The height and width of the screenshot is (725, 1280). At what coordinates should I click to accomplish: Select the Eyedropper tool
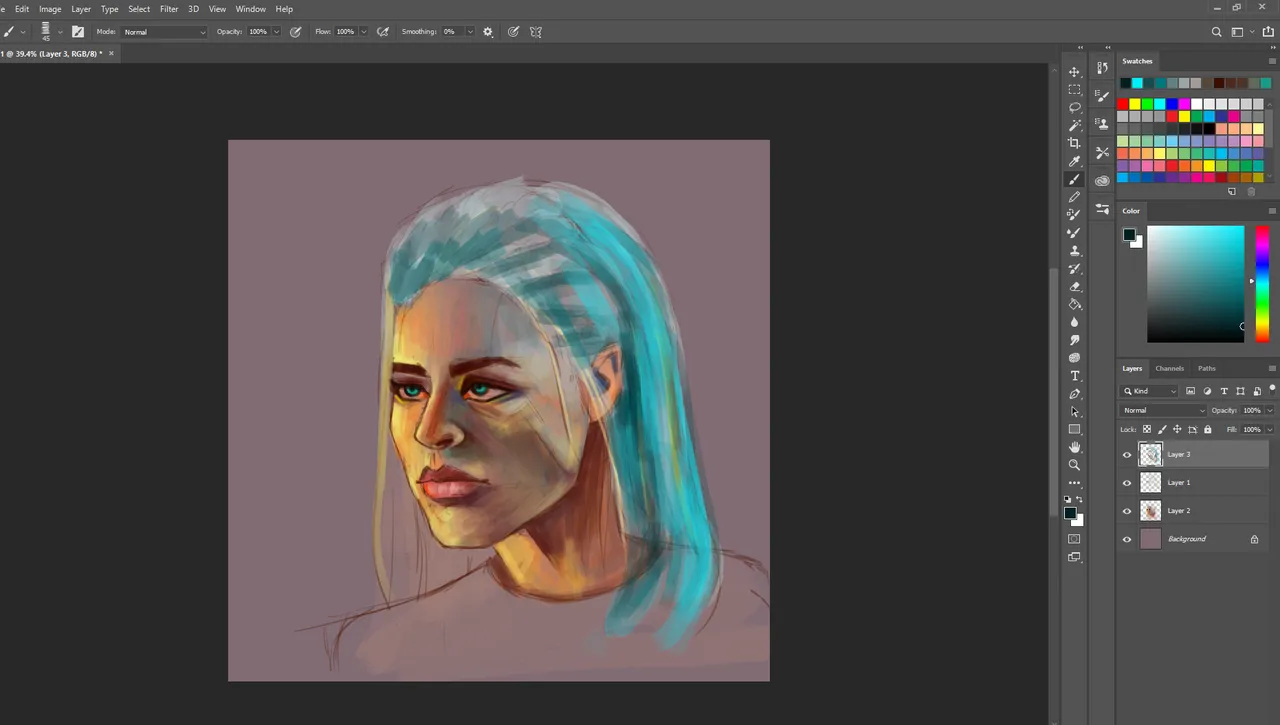[x=1075, y=162]
